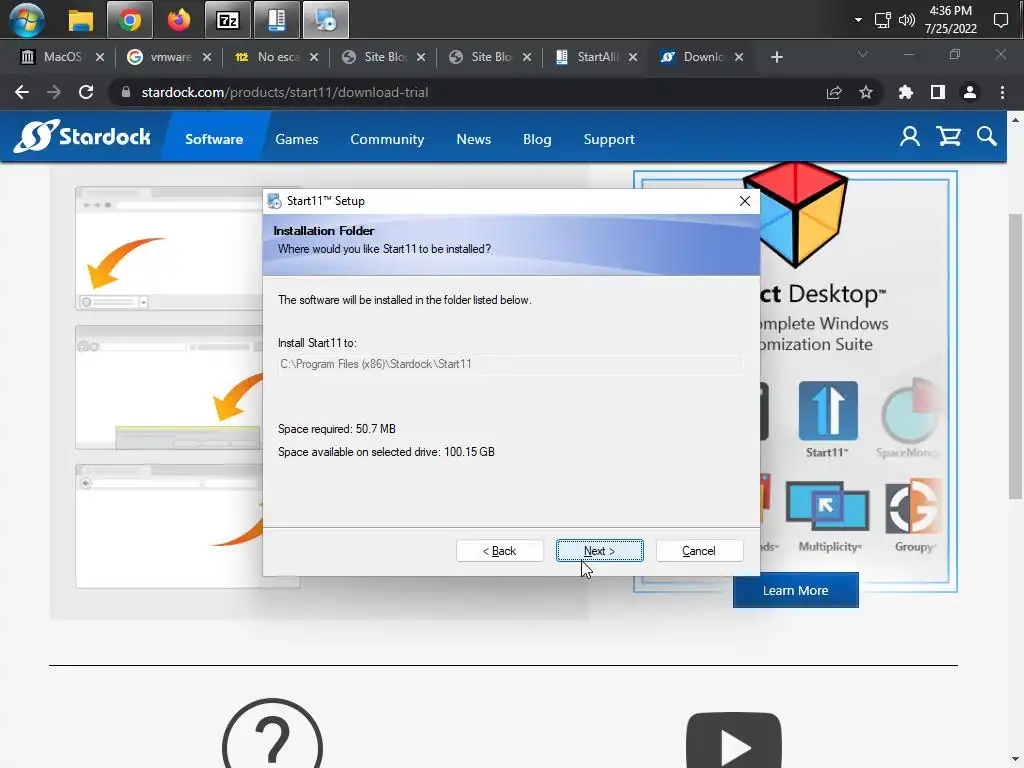Click the Next button in Start11 Setup
1024x768 pixels.
pos(600,551)
